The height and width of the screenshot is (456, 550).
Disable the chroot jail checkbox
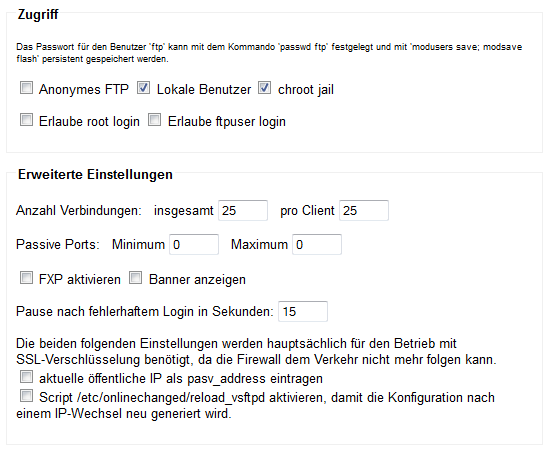point(264,88)
